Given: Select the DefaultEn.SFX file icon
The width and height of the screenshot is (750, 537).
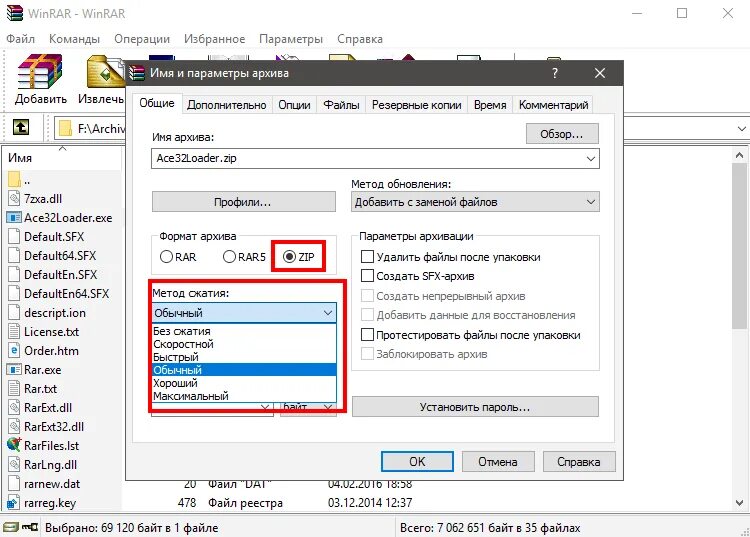Looking at the screenshot, I should pos(14,274).
